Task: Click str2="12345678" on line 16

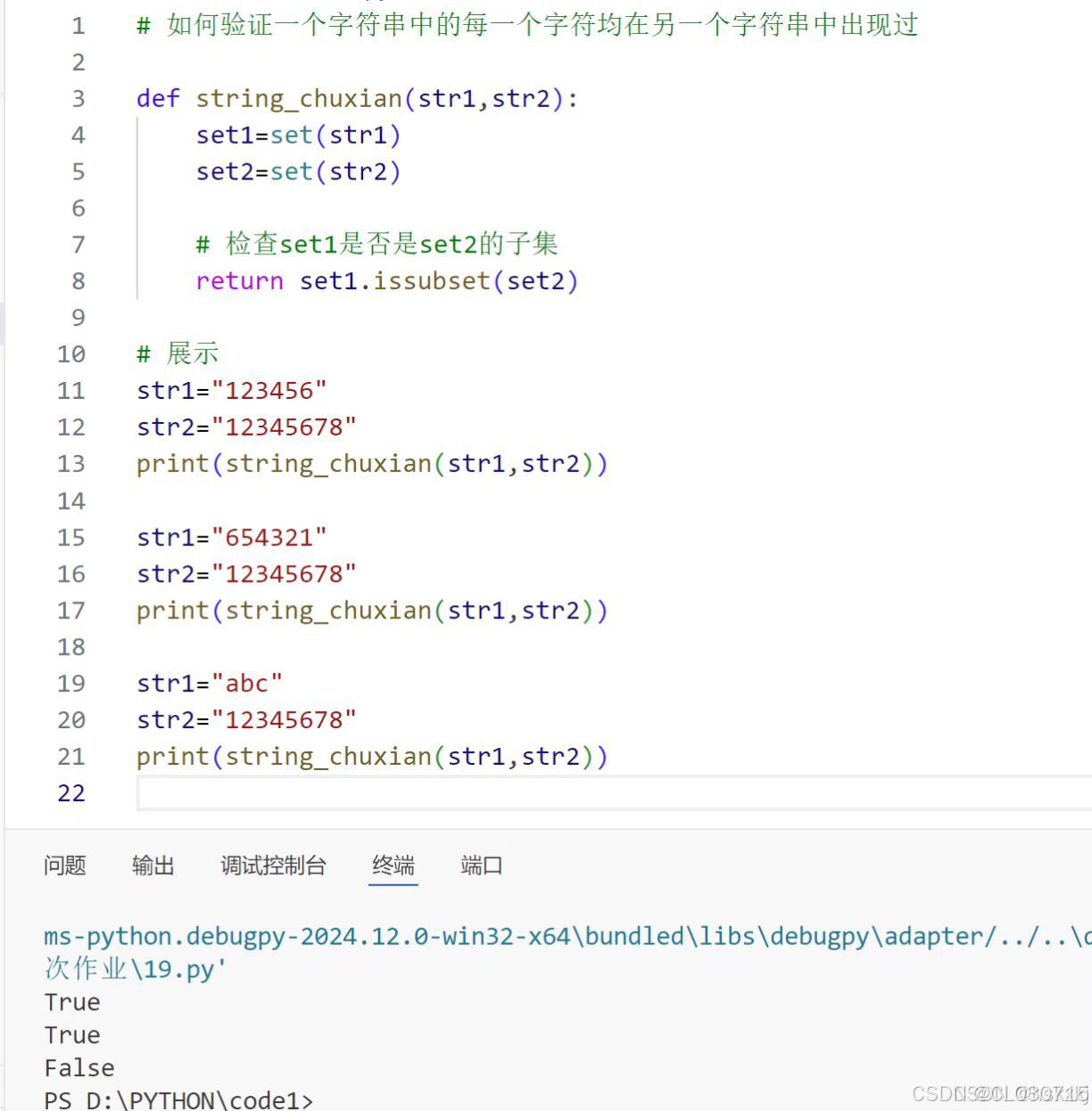Action: 247,574
